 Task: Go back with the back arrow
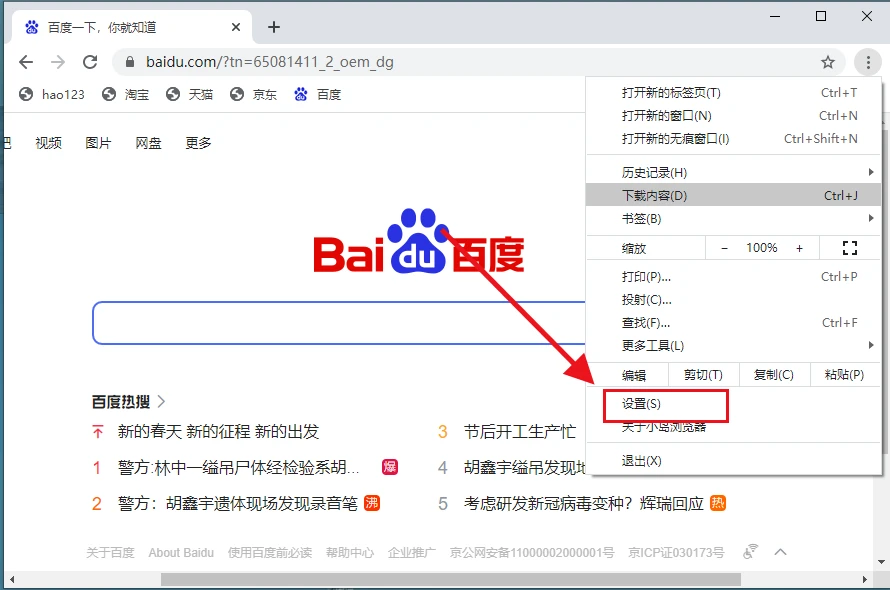26,62
